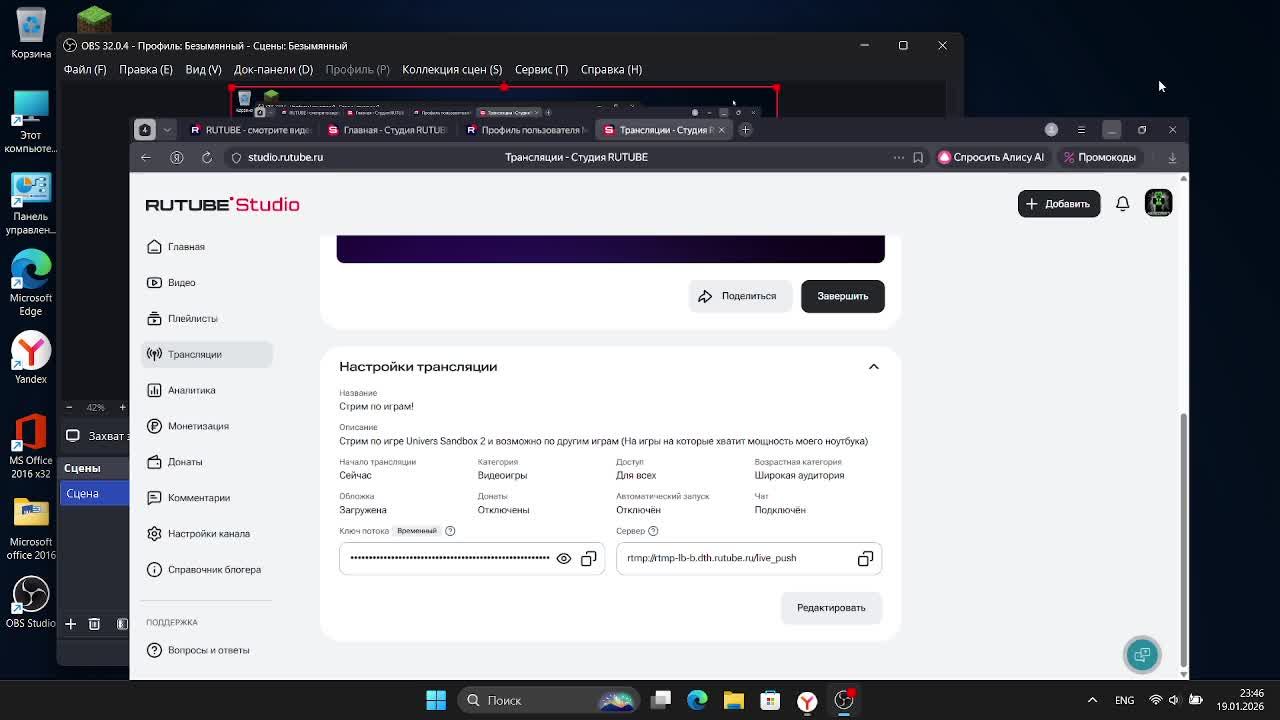Open Настройки канала in the sidebar

tap(207, 534)
